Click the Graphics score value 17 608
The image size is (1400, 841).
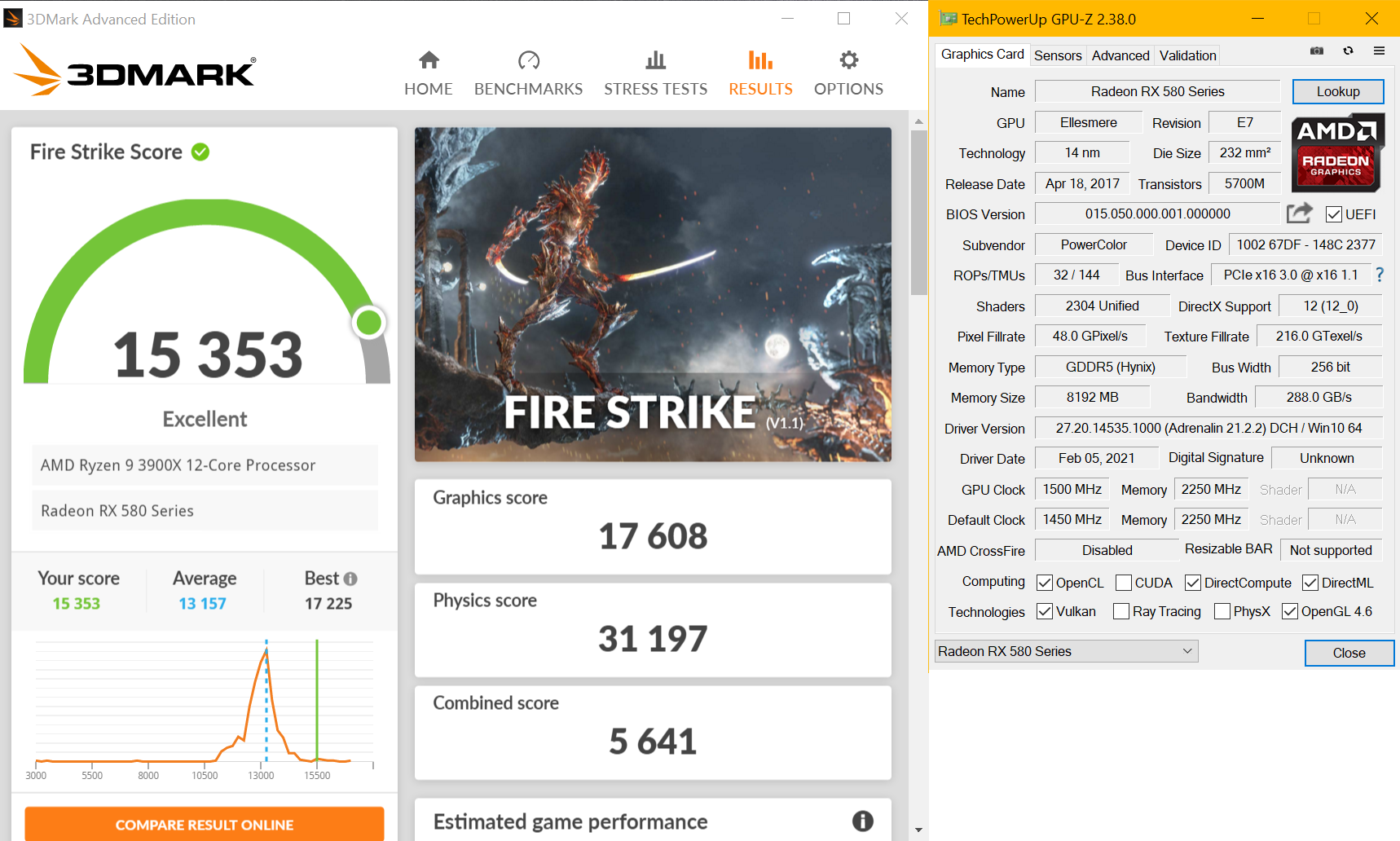coord(653,536)
